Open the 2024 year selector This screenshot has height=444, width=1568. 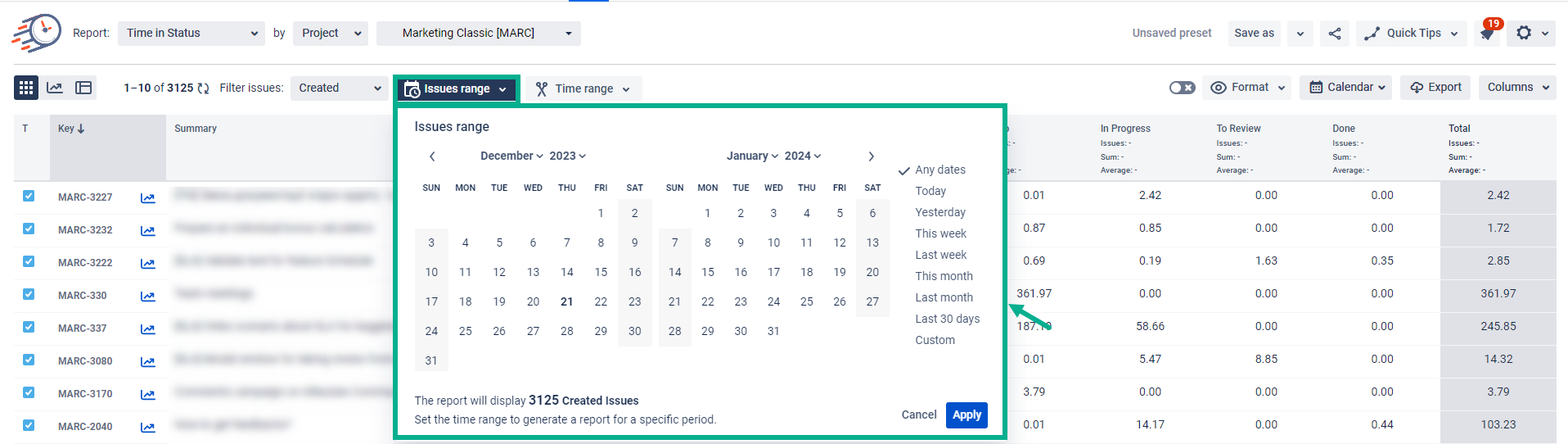pyautogui.click(x=803, y=156)
